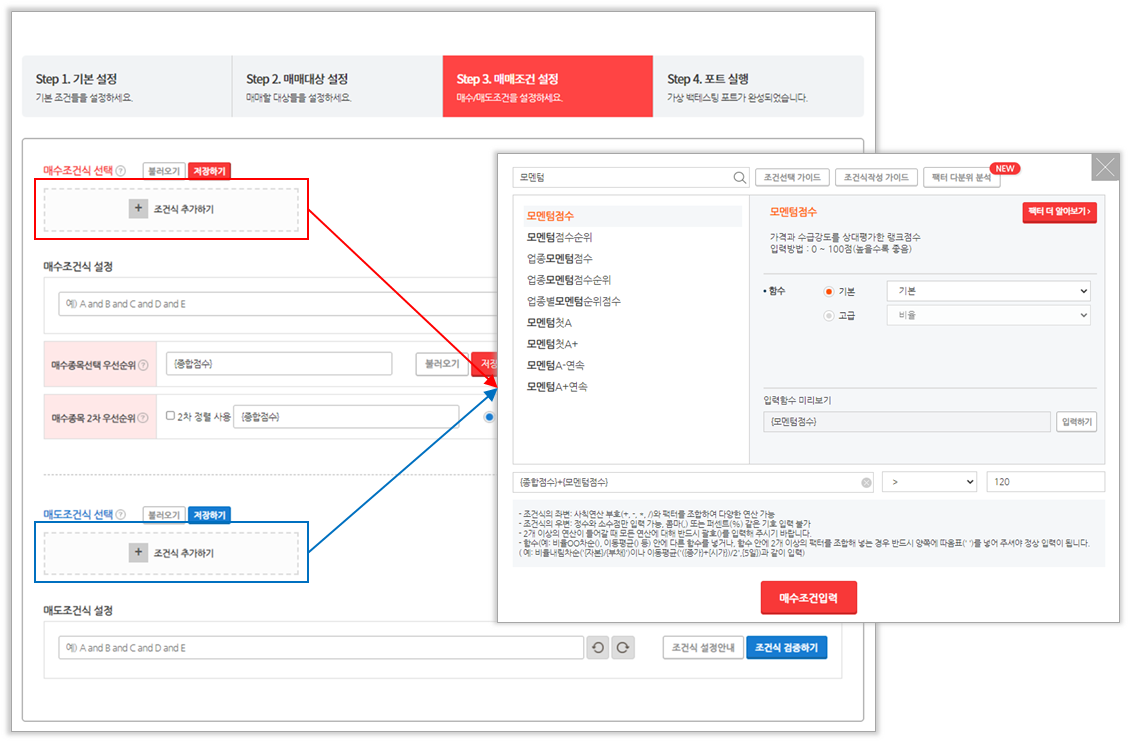Viewport: 1129px width, 742px height.
Task: Click the help icon next to 매수조건식 선택
Action: [121, 171]
